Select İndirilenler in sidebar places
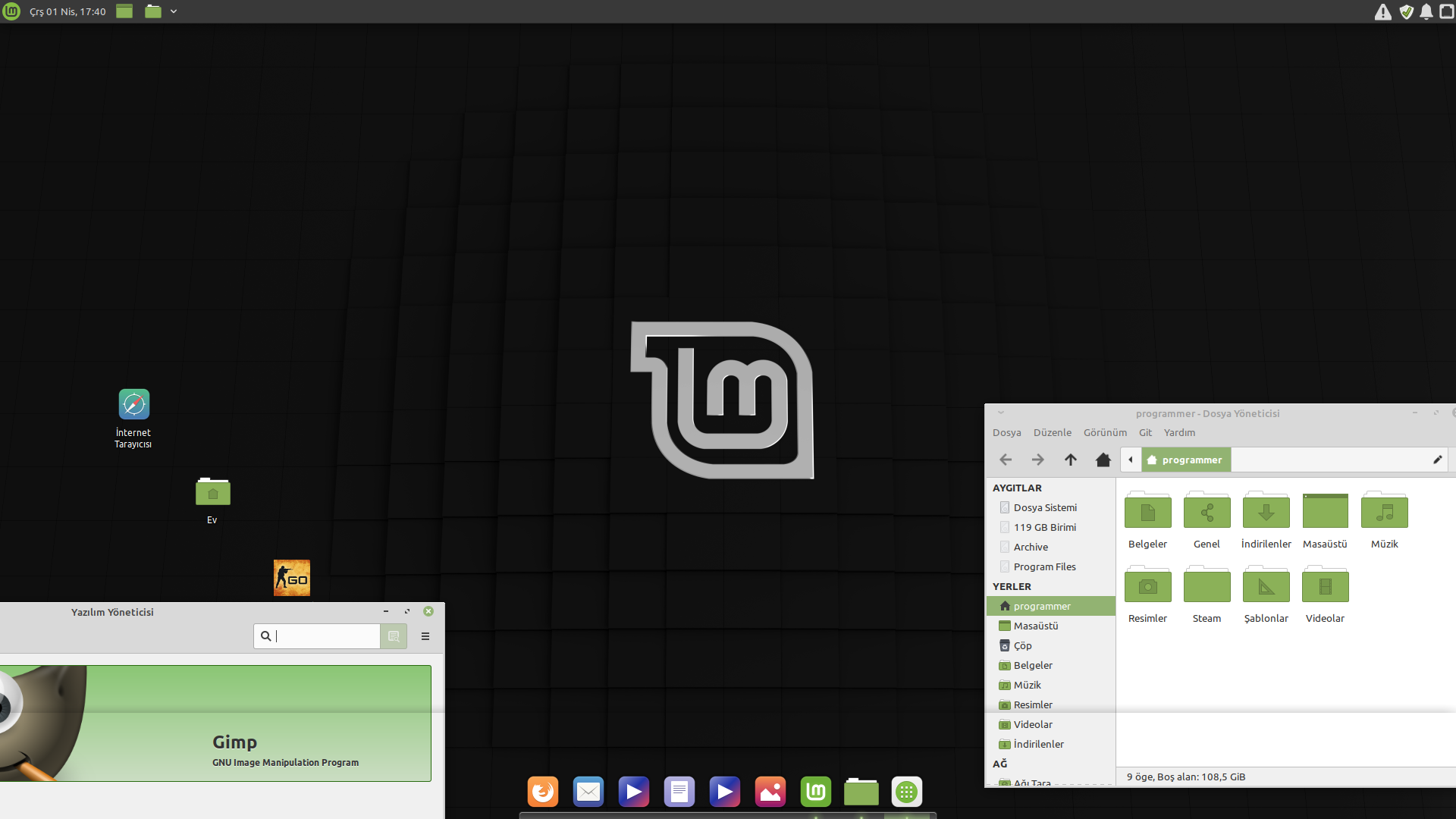Image resolution: width=1456 pixels, height=819 pixels. tap(1051, 745)
